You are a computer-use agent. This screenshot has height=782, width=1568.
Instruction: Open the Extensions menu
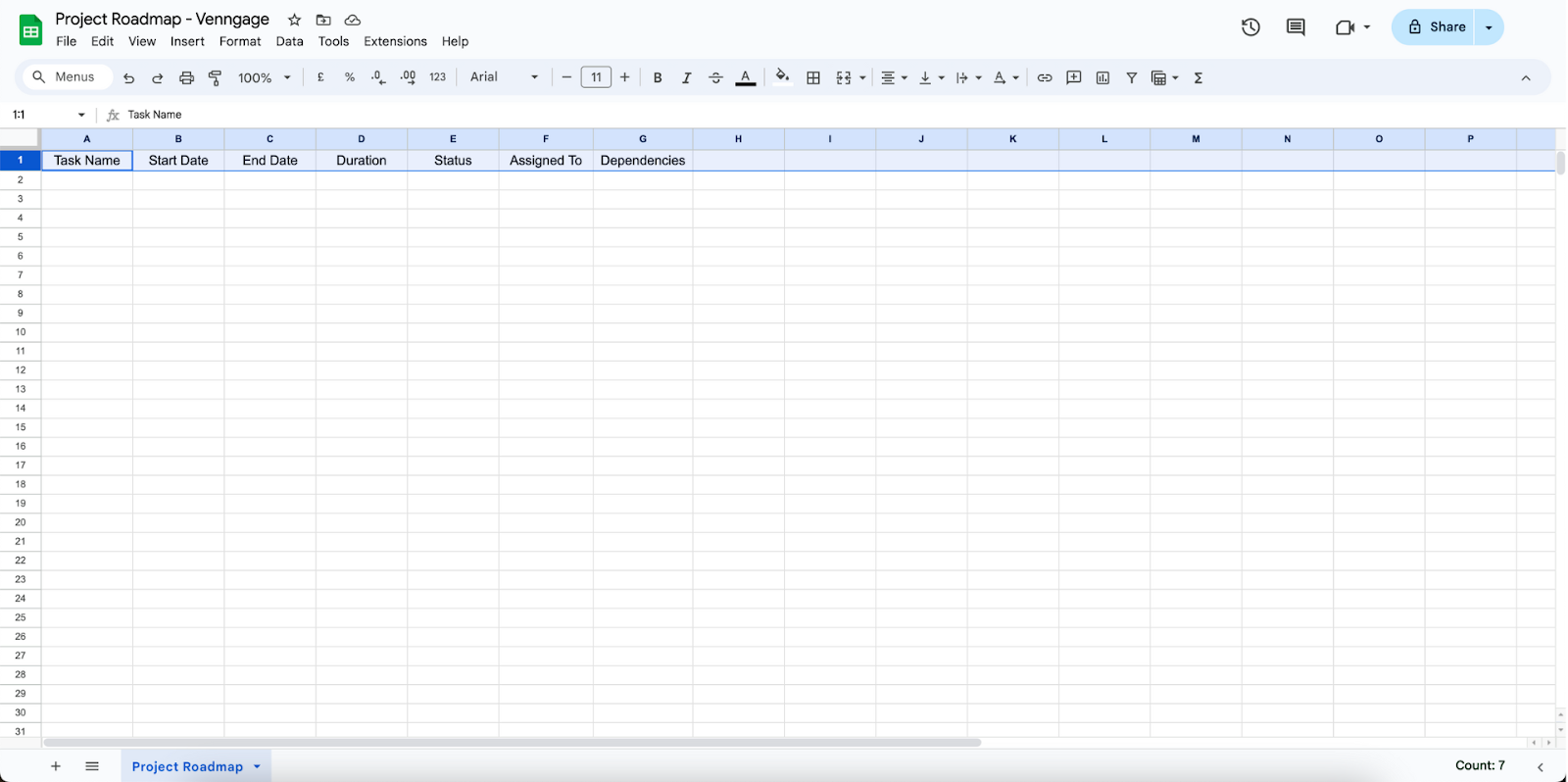(x=395, y=41)
